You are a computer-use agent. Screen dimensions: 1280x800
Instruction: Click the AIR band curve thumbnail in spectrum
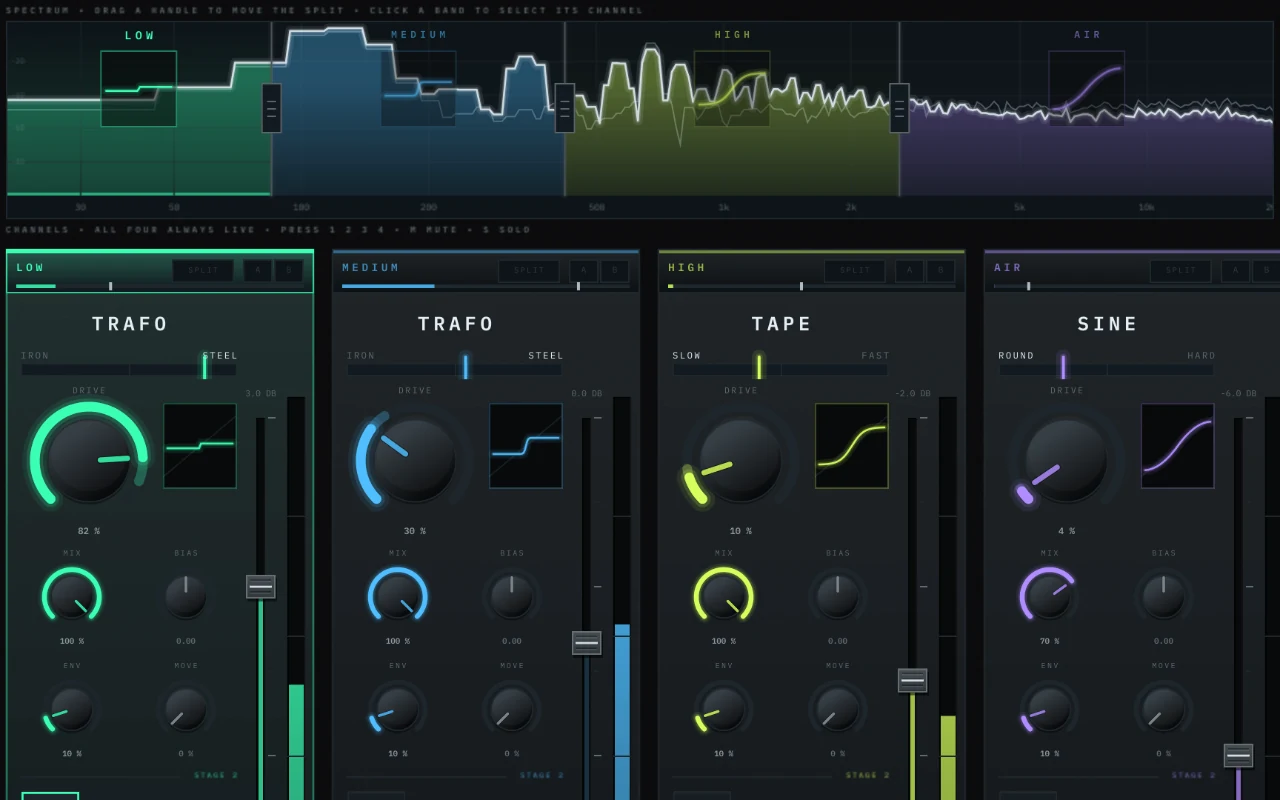coord(1087,89)
